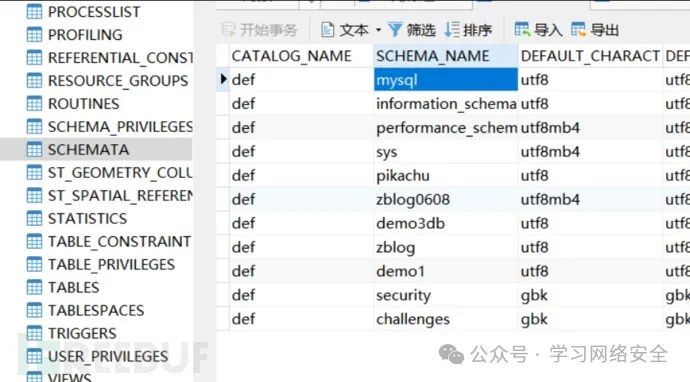Sort by CATALOG_NAME column header
The height and width of the screenshot is (382, 690).
[x=301, y=56]
